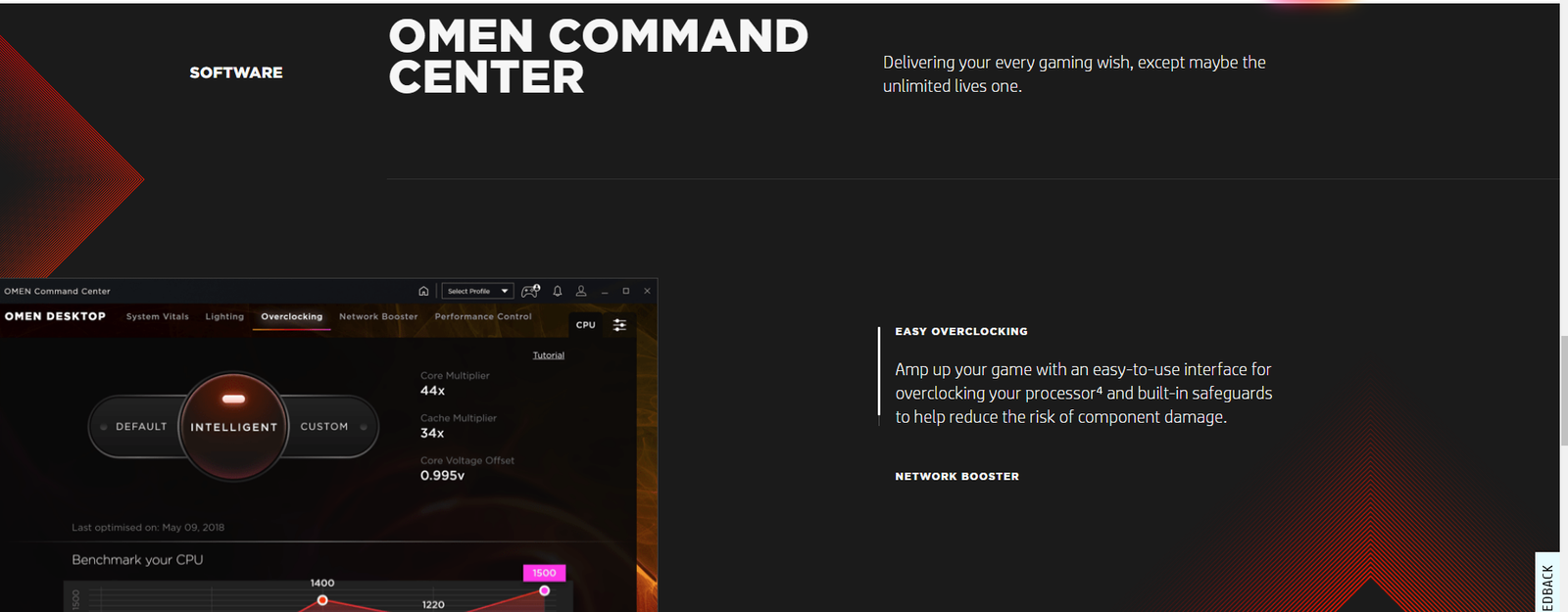The width and height of the screenshot is (1568, 612).
Task: Switch to the System Vitals tab
Action: pyautogui.click(x=158, y=316)
